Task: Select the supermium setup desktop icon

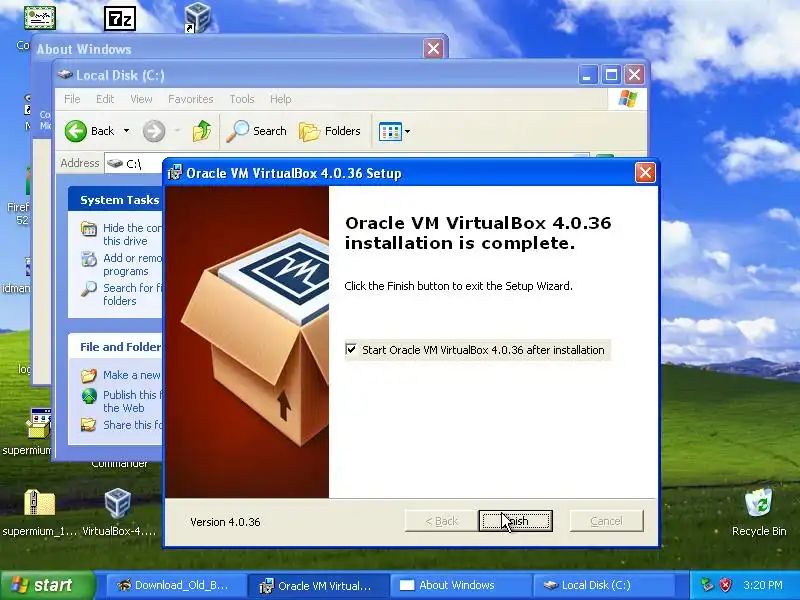Action: pos(39,424)
